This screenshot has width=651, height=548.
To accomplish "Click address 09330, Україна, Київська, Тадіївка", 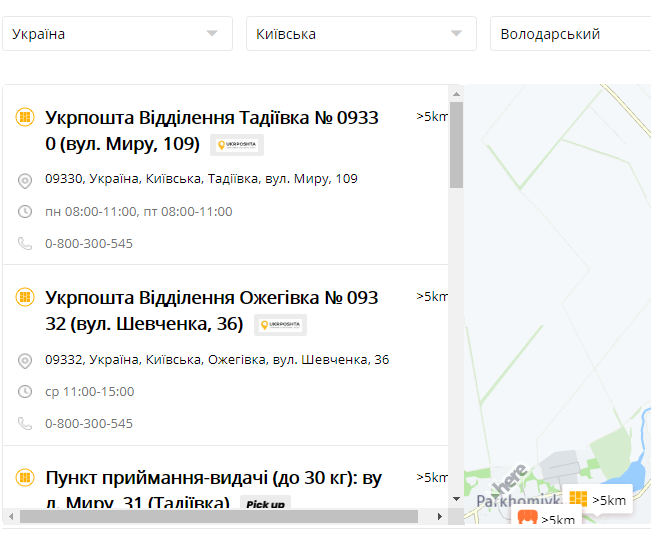I will (x=201, y=179).
